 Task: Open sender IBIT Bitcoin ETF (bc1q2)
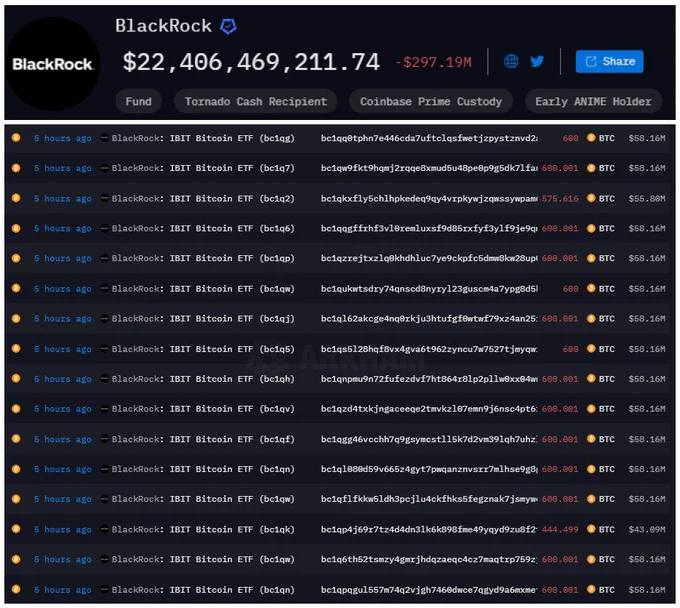tap(203, 199)
